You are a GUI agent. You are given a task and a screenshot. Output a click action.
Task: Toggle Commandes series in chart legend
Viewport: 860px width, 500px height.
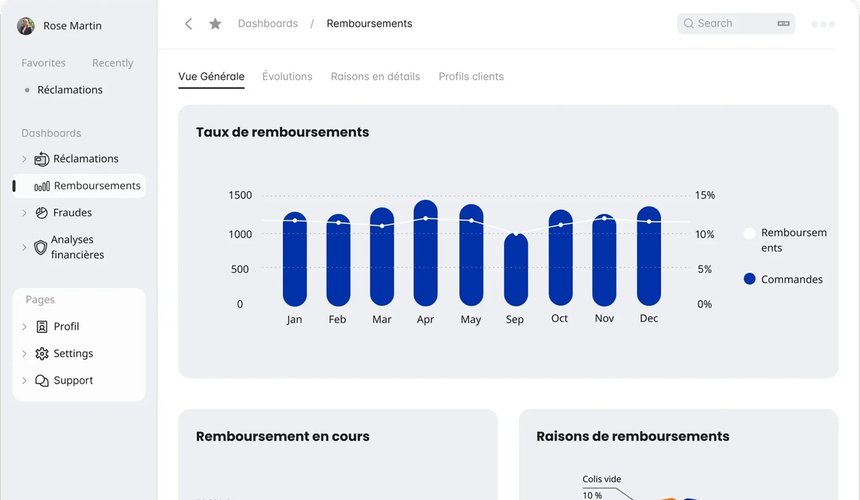[749, 280]
